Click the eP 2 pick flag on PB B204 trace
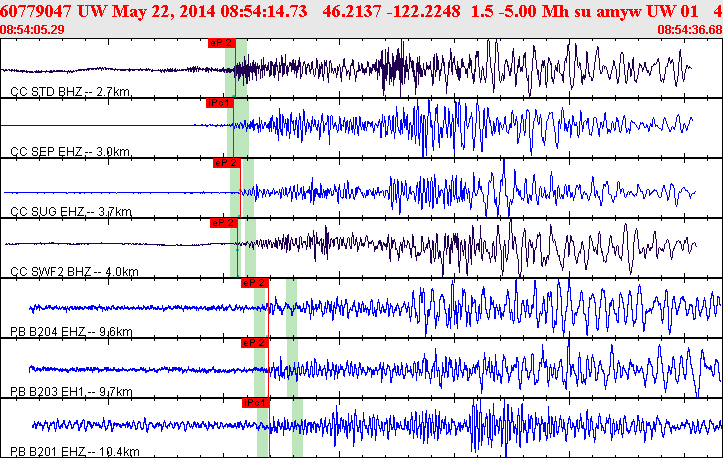 pyautogui.click(x=255, y=283)
